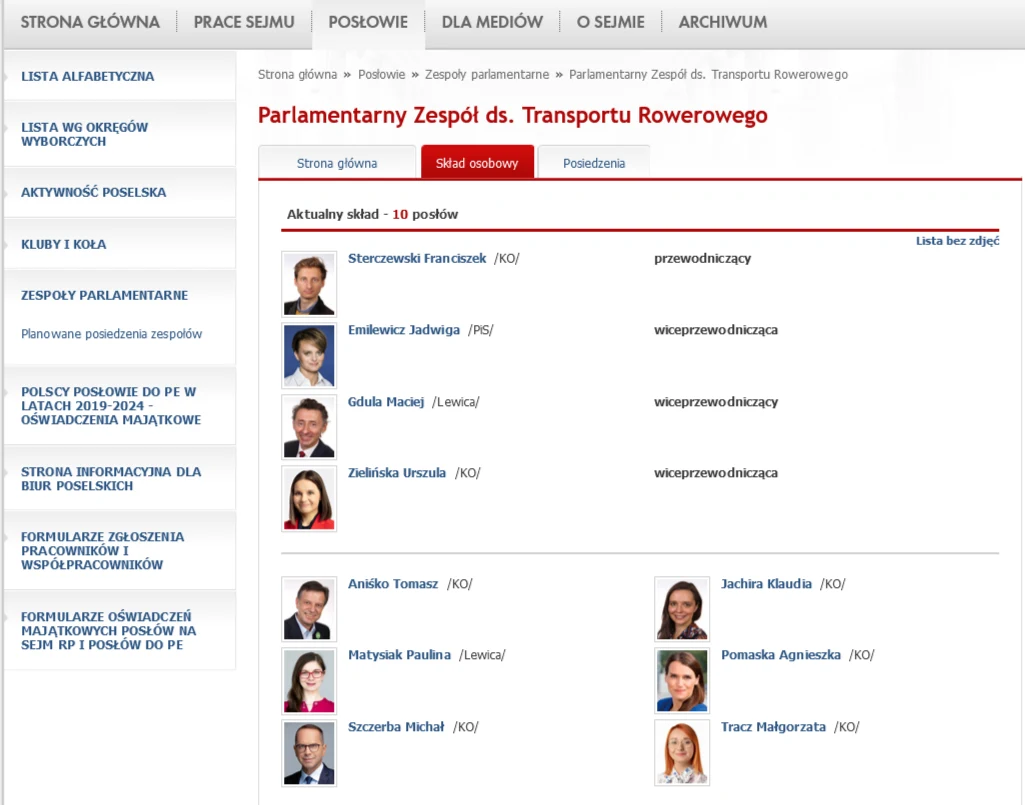Viewport: 1025px width, 805px height.
Task: Click the Lista bez zdjęć link
Action: (x=957, y=241)
